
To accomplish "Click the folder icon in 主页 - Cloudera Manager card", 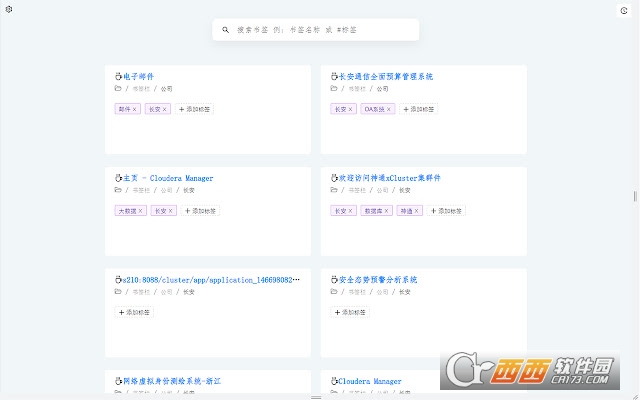I will (118, 190).
